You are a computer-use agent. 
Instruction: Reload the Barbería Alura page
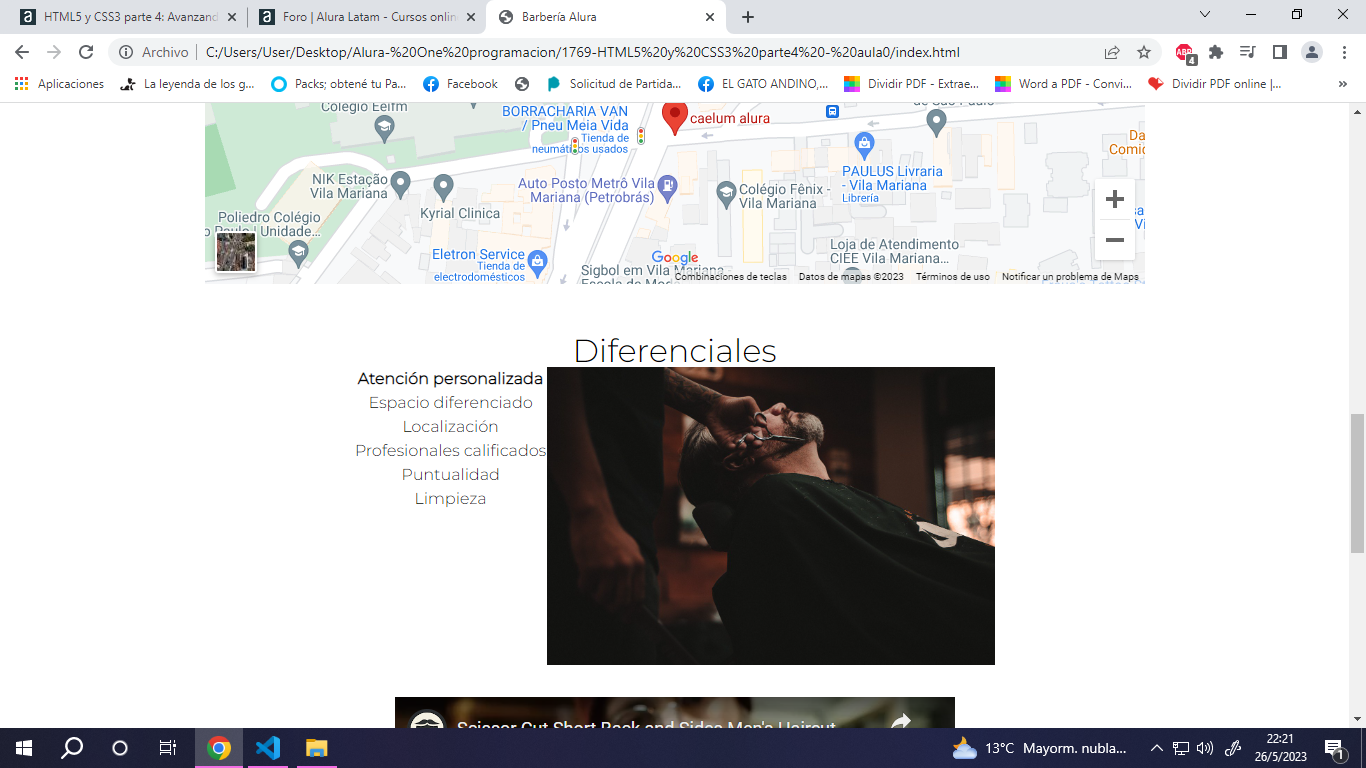pos(86,52)
